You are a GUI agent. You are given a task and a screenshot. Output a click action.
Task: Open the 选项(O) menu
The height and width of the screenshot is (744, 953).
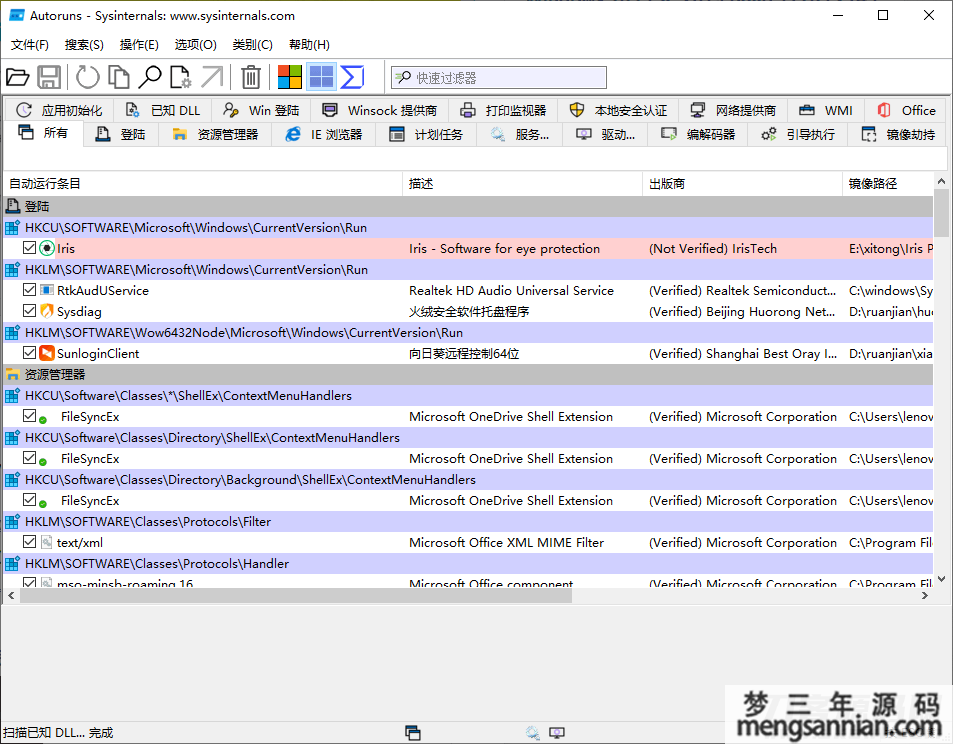196,44
